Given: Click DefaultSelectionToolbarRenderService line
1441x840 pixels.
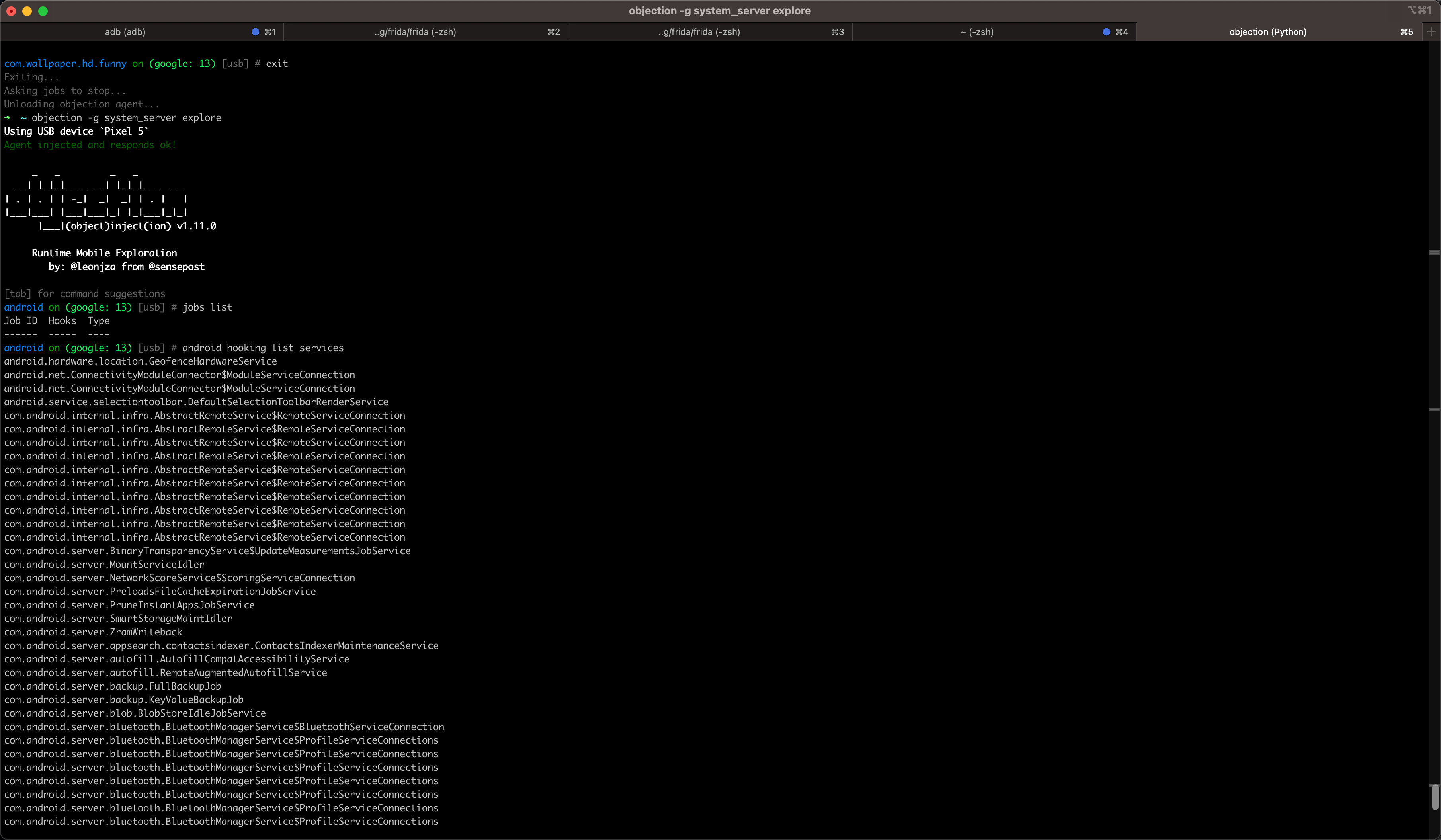Looking at the screenshot, I should [x=196, y=402].
